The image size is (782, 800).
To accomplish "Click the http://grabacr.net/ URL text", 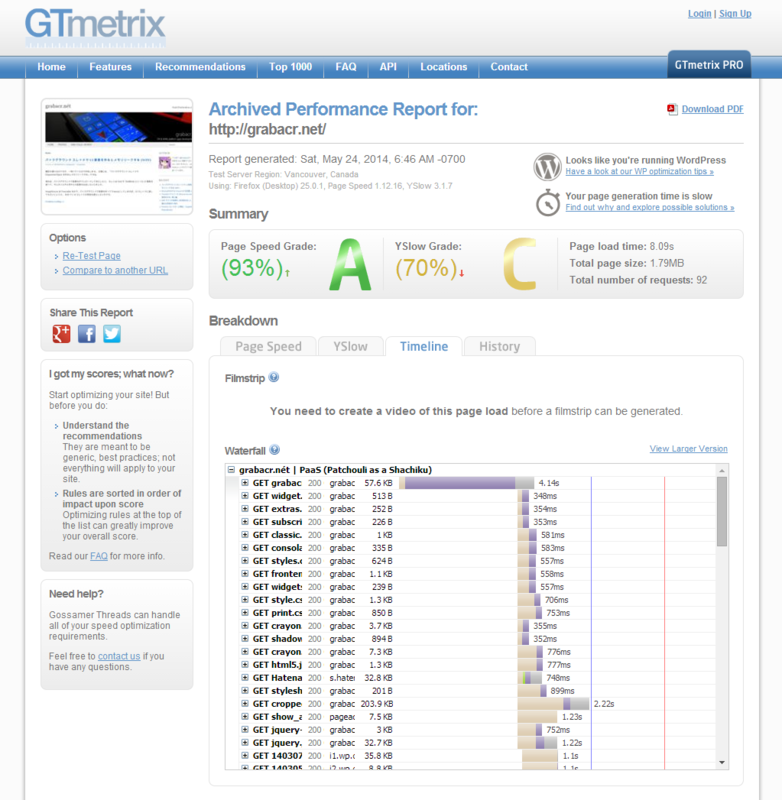I will (267, 130).
